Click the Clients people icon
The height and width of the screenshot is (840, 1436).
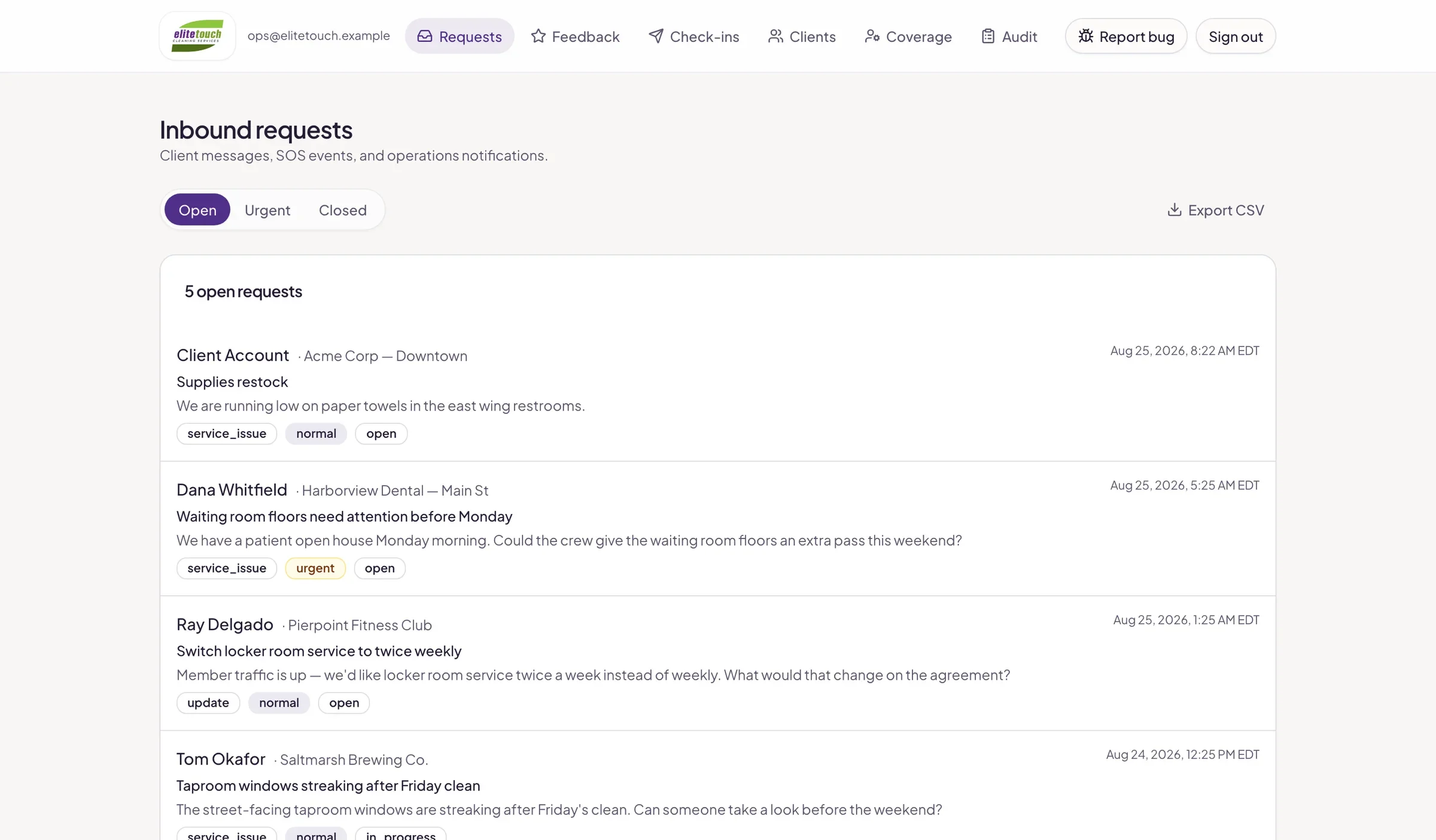775,36
